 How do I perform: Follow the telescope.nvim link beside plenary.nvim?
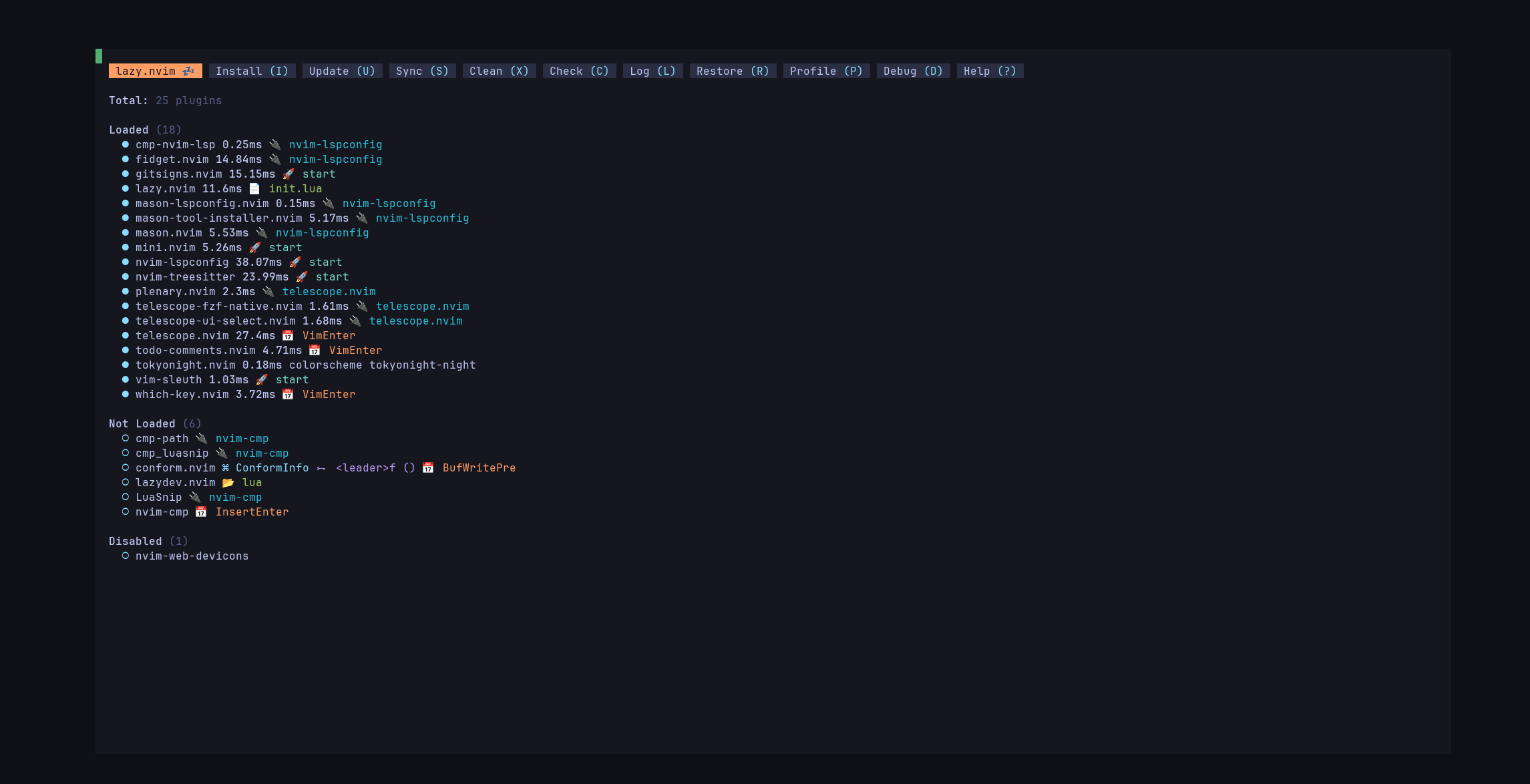click(329, 292)
